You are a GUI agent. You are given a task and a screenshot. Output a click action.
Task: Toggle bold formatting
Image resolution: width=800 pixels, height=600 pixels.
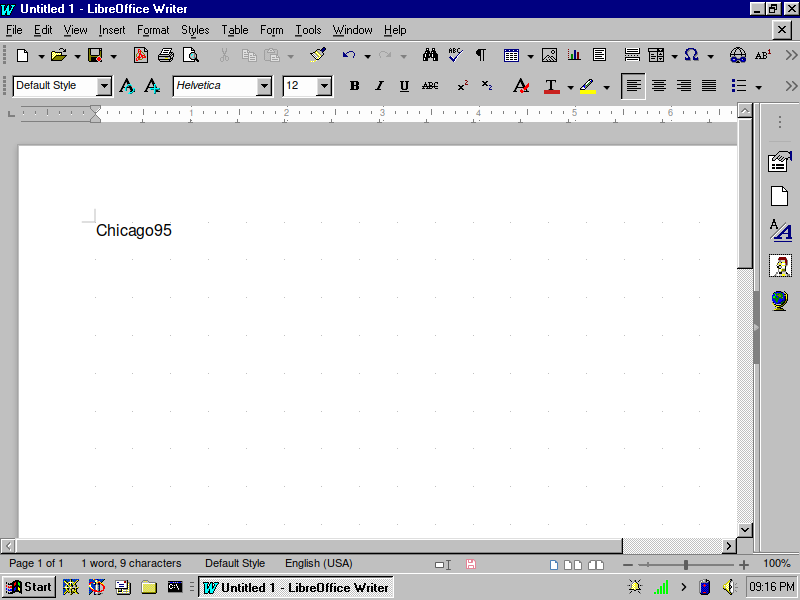click(x=354, y=86)
